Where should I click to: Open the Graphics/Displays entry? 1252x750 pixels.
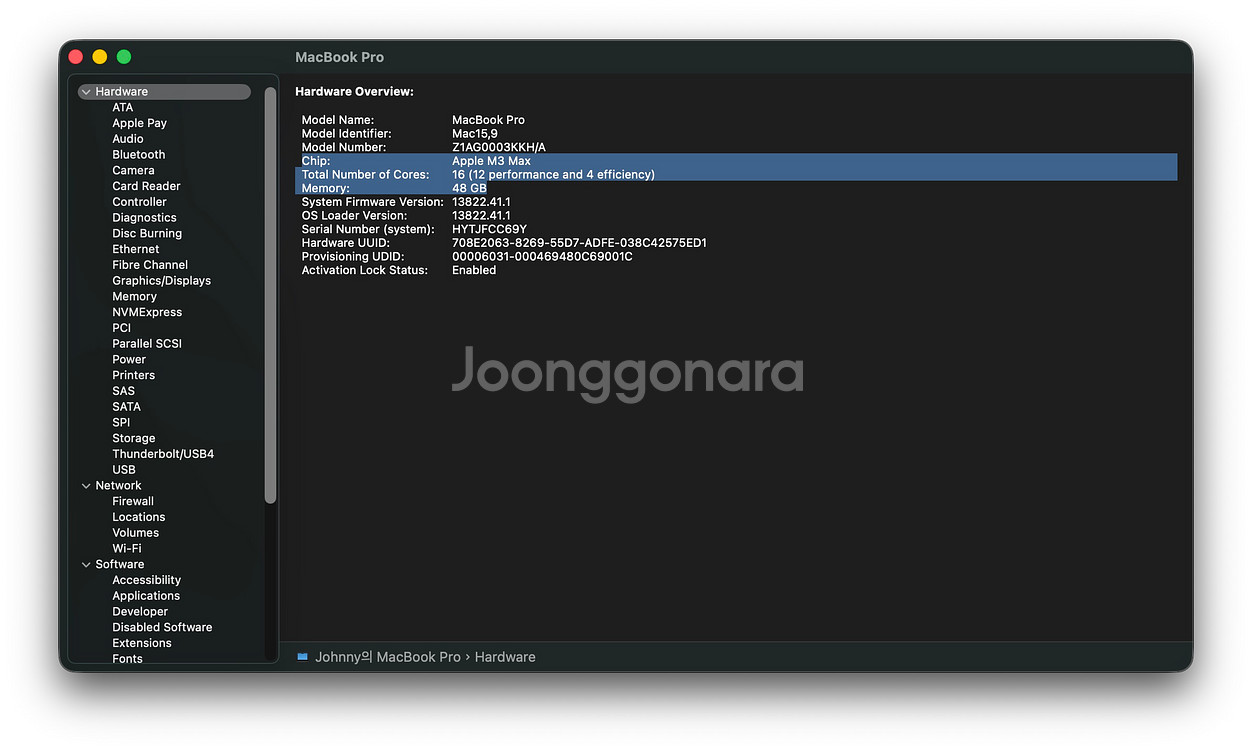(161, 281)
